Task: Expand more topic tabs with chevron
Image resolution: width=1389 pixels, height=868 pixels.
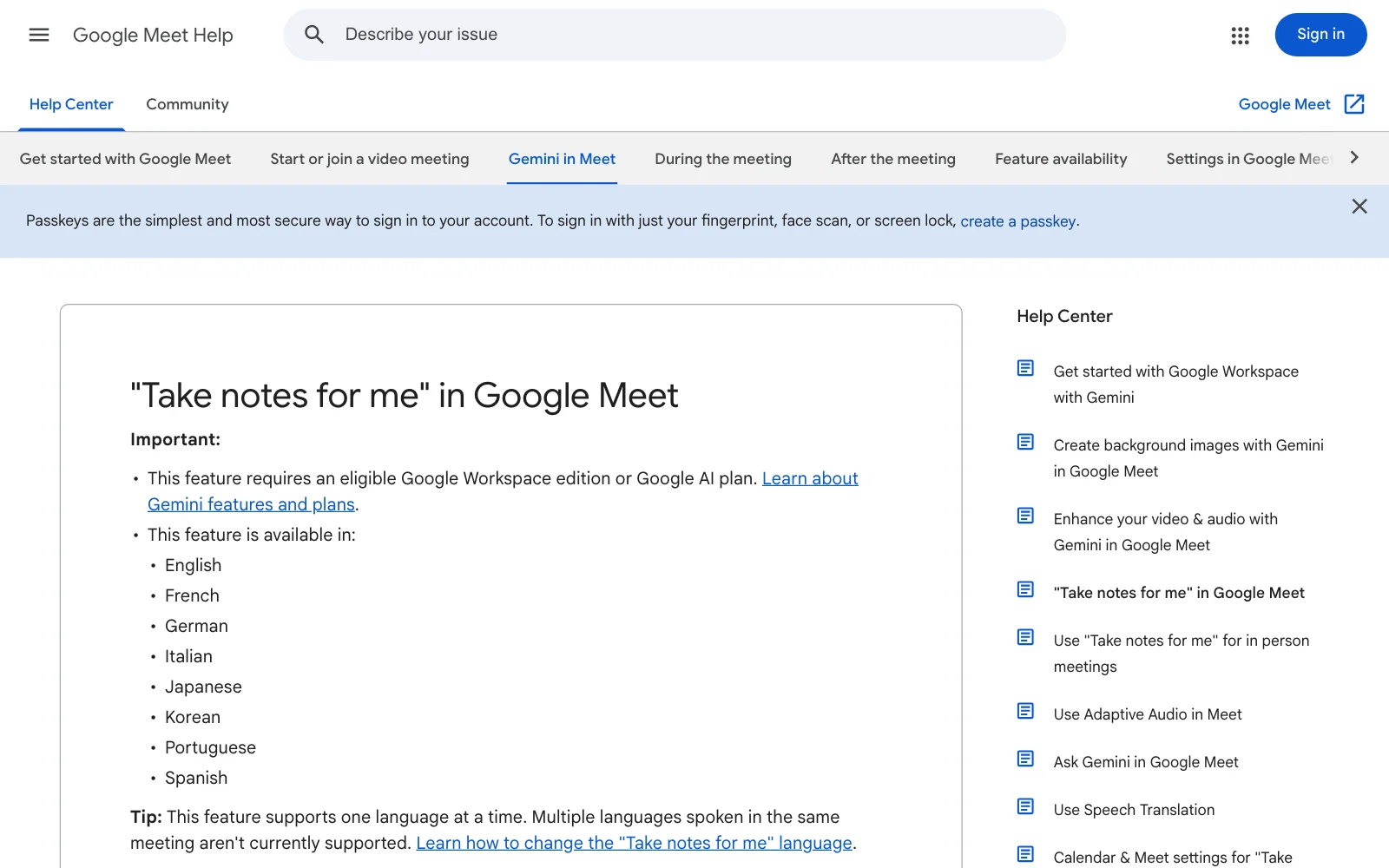Action: click(x=1354, y=157)
